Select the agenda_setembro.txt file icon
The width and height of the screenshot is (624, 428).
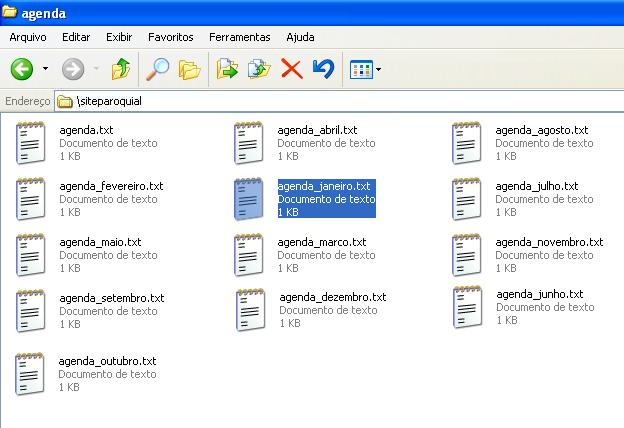pyautogui.click(x=30, y=311)
